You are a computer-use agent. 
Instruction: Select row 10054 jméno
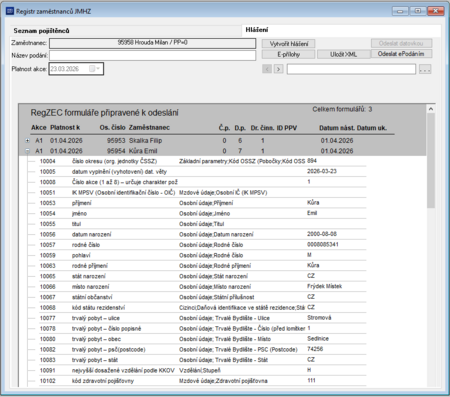[203, 213]
